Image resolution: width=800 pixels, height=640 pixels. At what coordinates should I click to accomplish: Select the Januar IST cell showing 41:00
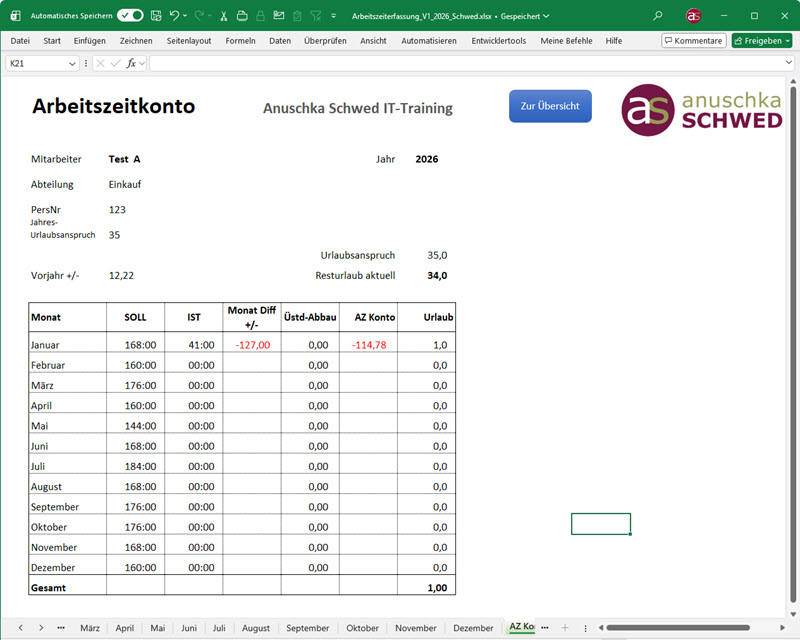pyautogui.click(x=194, y=345)
